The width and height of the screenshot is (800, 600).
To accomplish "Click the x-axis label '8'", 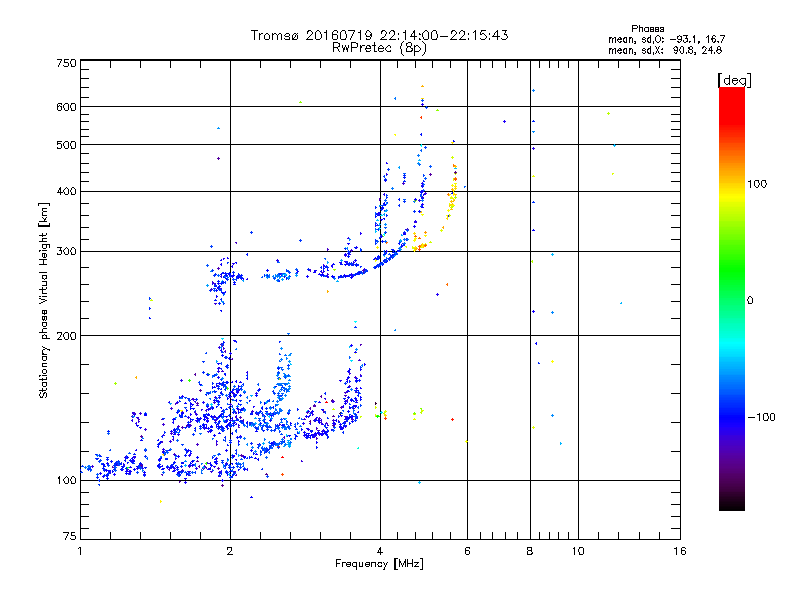I will (x=530, y=551).
